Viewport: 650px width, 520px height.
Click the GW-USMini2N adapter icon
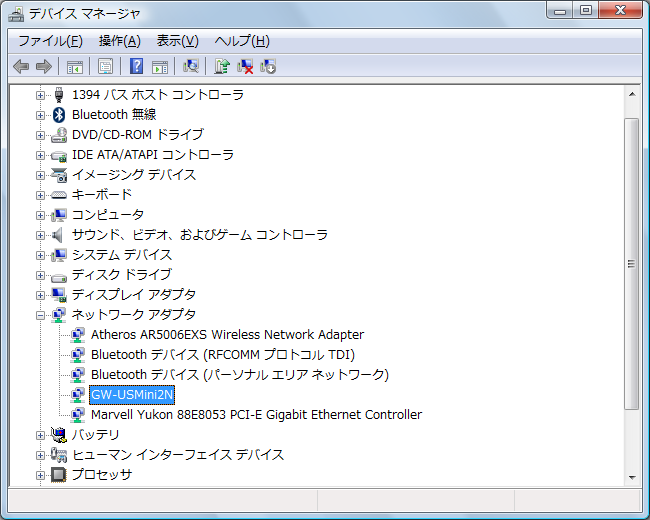[x=78, y=395]
